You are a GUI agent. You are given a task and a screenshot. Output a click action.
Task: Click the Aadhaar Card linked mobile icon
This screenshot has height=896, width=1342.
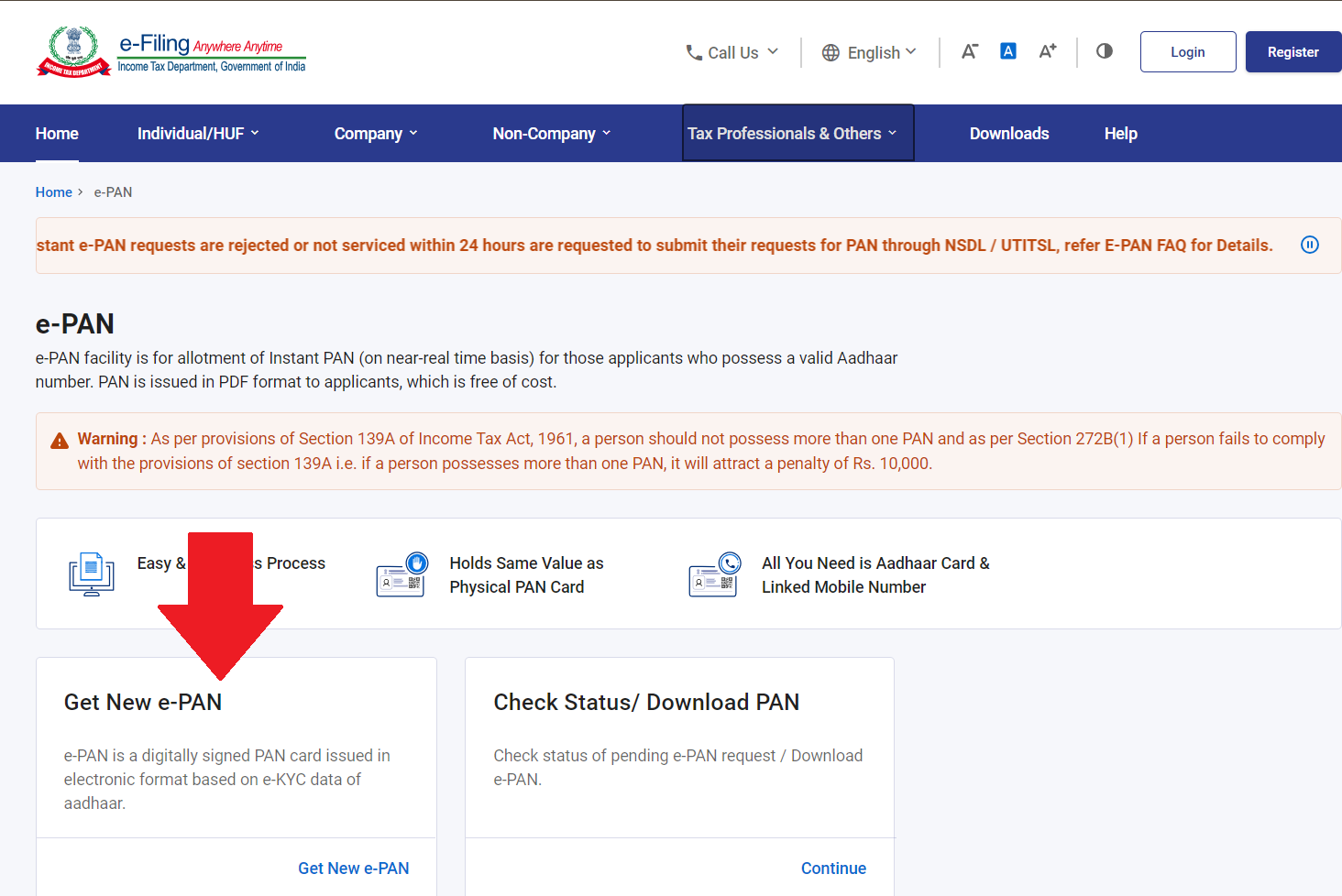pos(714,575)
